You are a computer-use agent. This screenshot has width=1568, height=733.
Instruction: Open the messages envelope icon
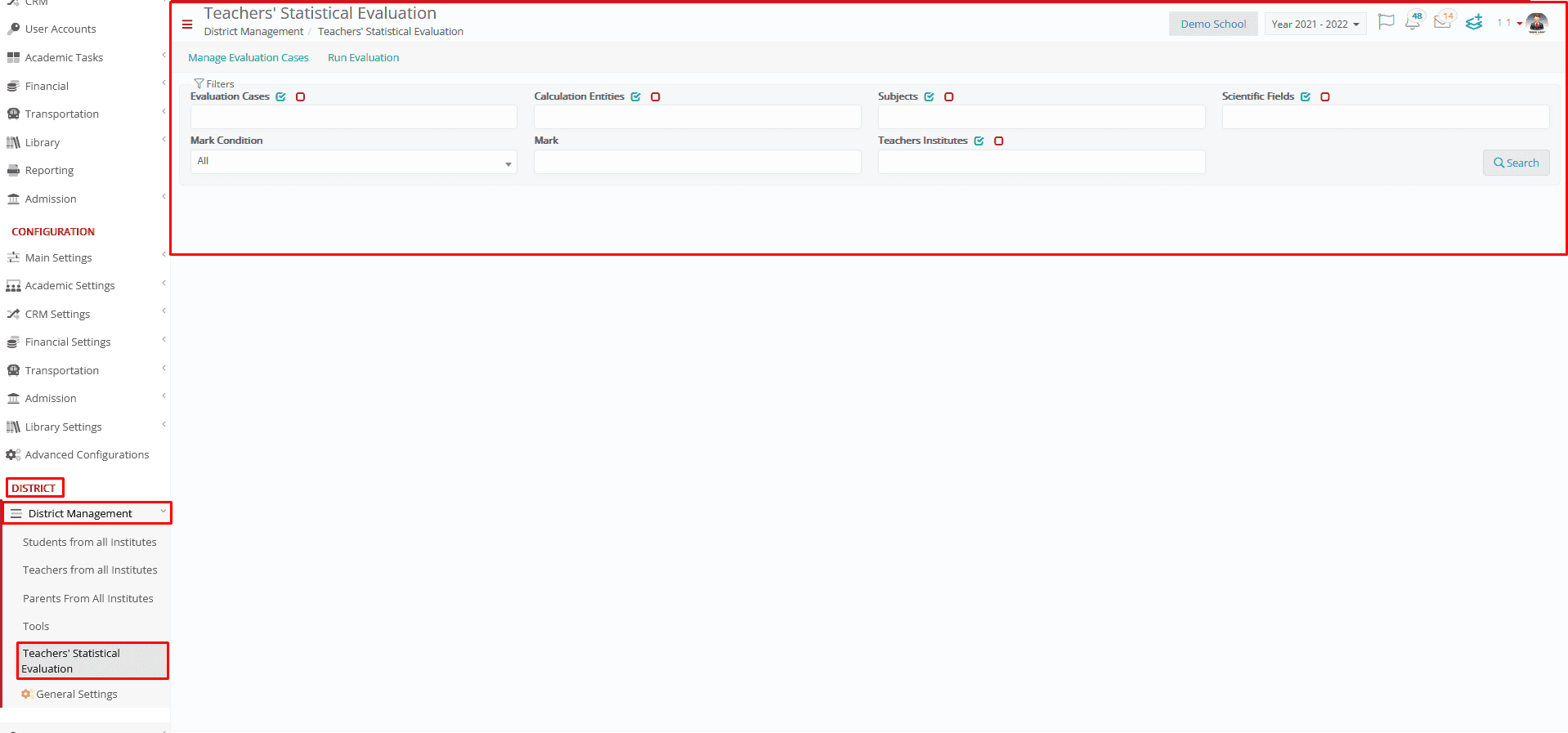pyautogui.click(x=1443, y=21)
